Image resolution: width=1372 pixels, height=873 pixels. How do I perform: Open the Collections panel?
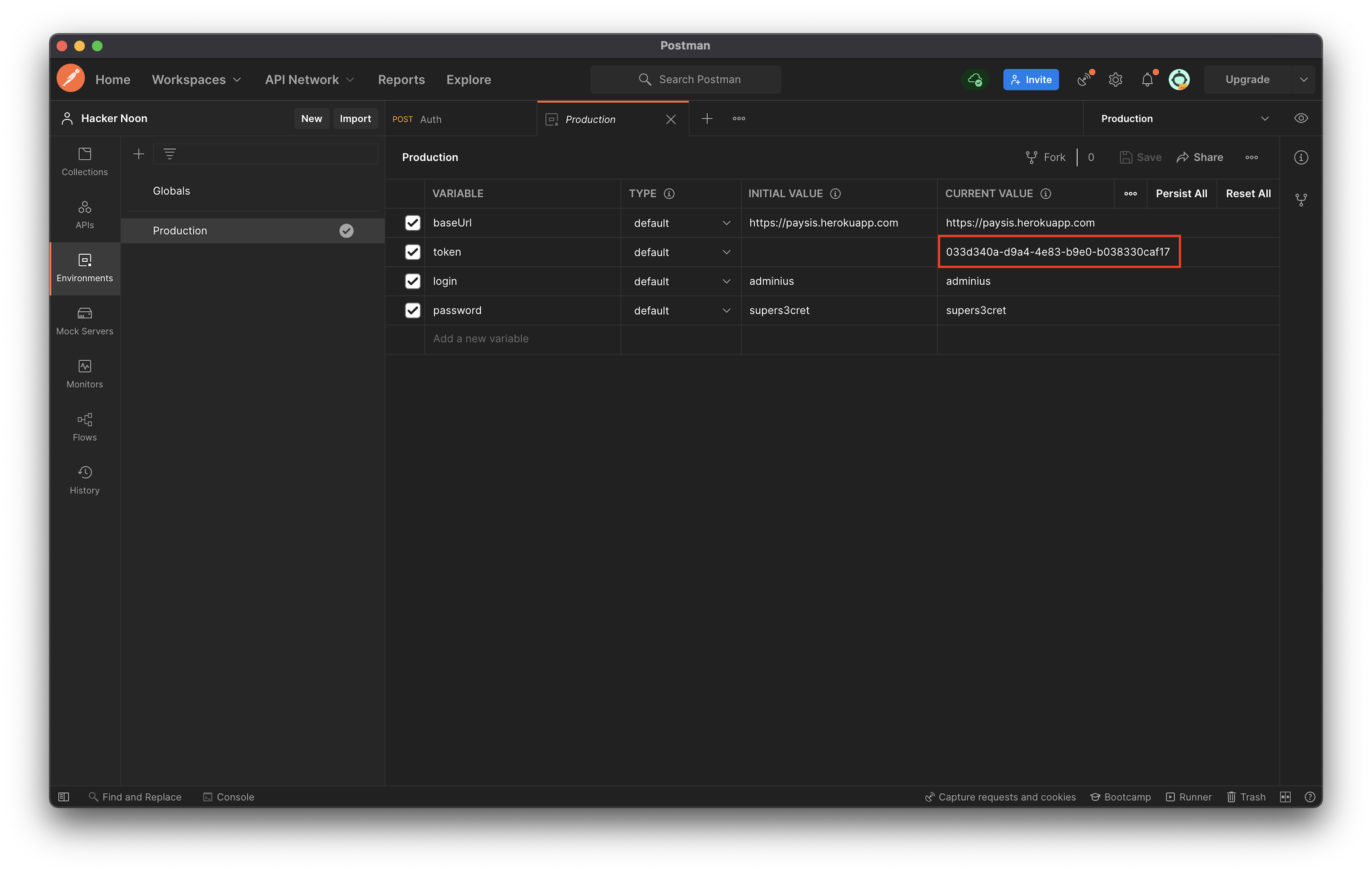click(x=84, y=161)
